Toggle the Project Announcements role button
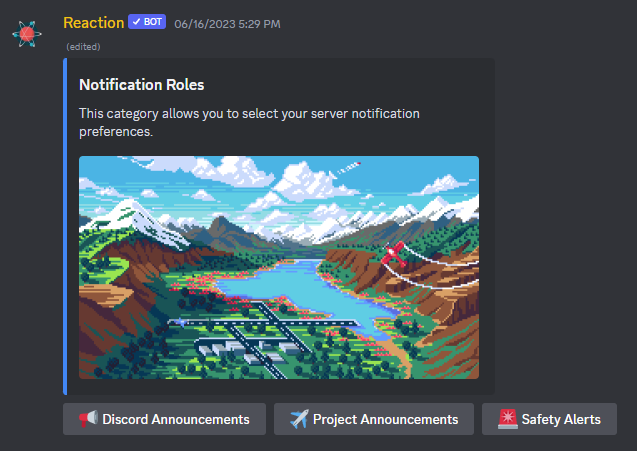637x451 pixels. click(374, 419)
